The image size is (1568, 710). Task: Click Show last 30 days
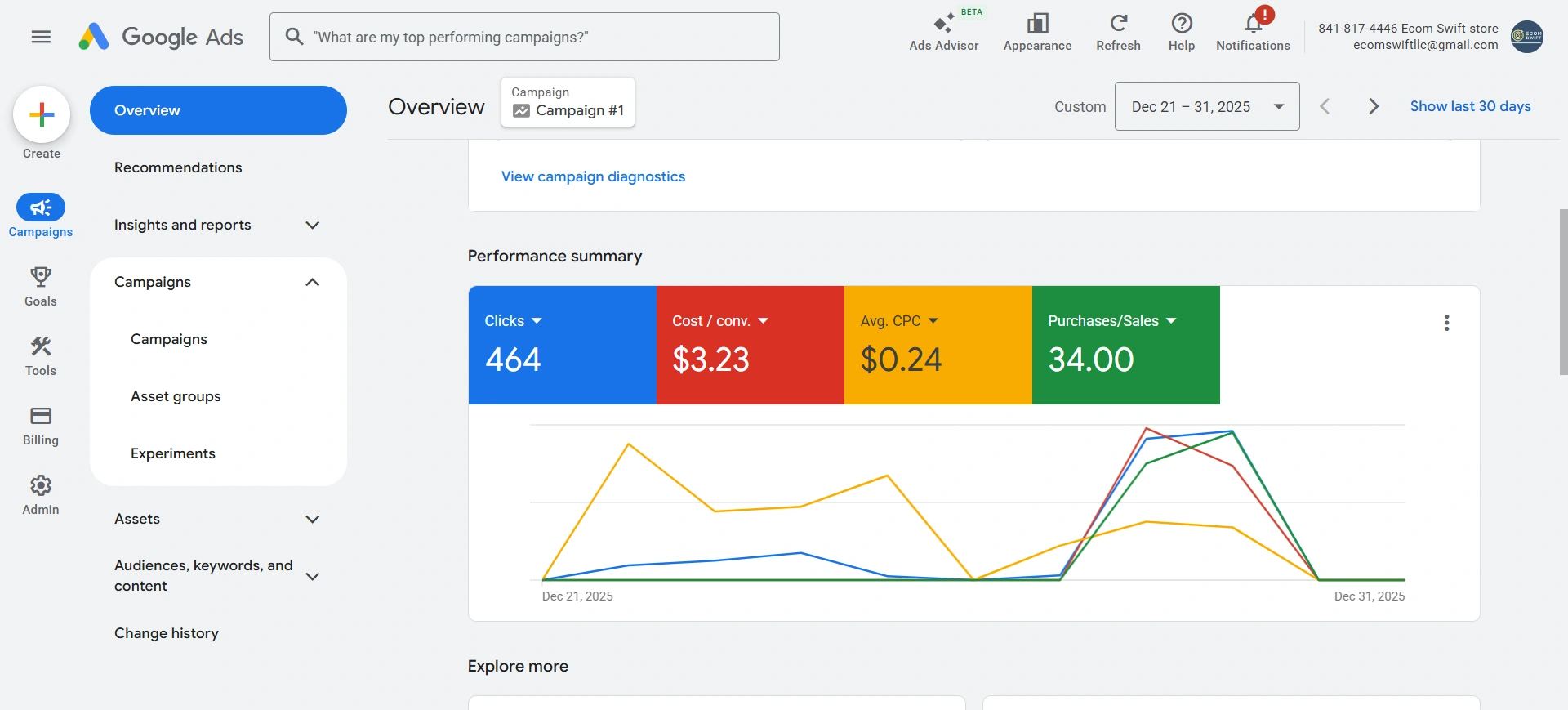1470,106
